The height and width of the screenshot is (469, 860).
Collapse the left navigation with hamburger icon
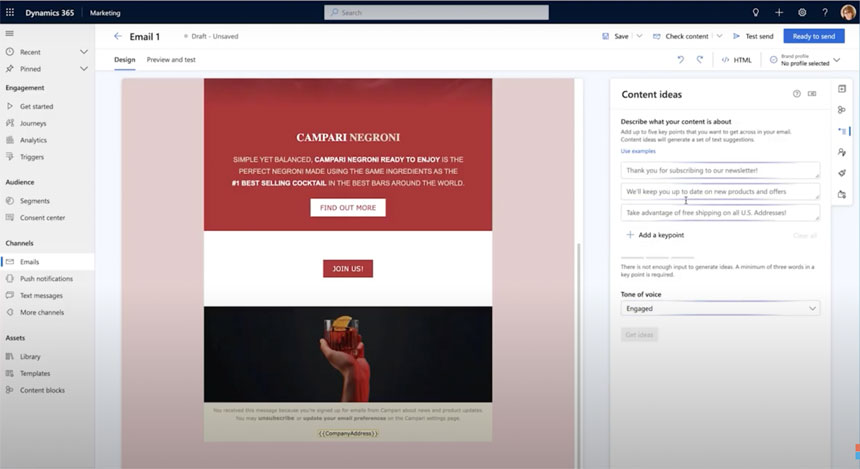click(x=10, y=33)
